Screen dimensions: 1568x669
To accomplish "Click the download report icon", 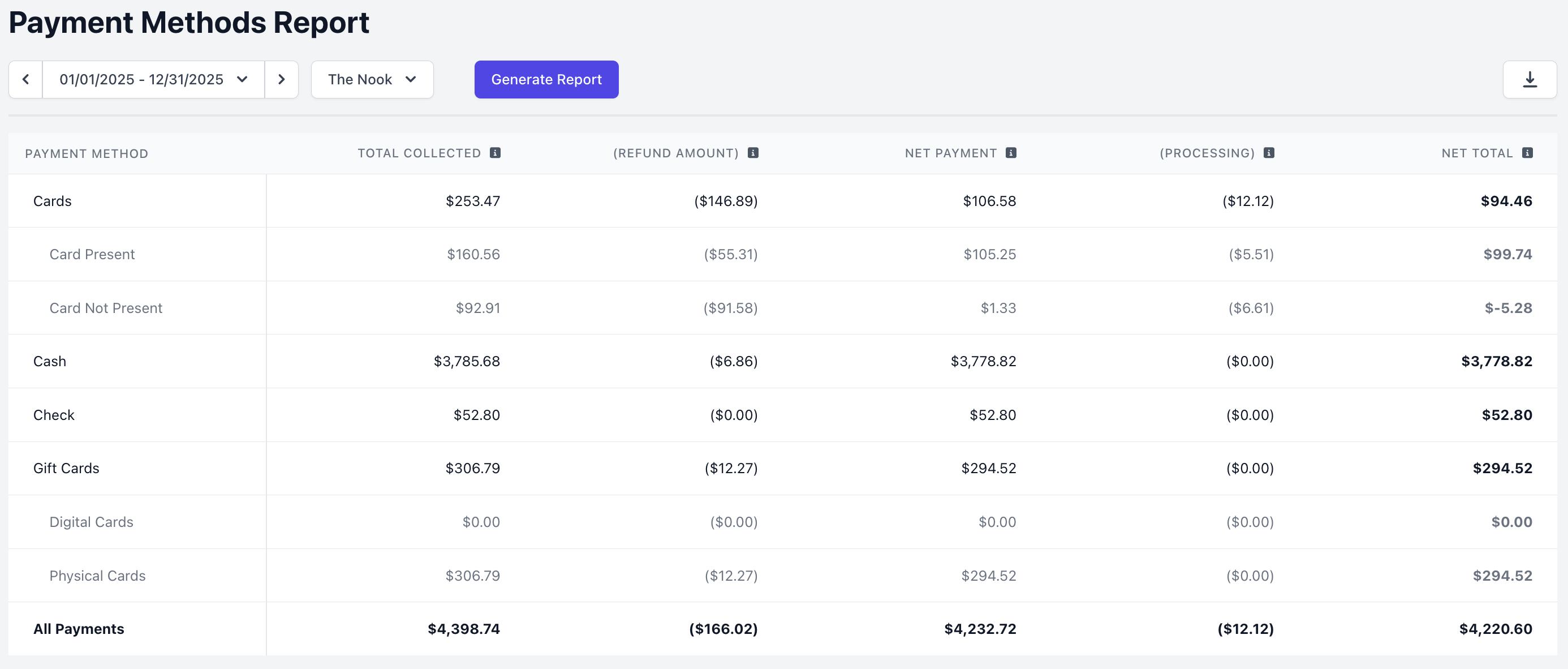I will [1529, 79].
